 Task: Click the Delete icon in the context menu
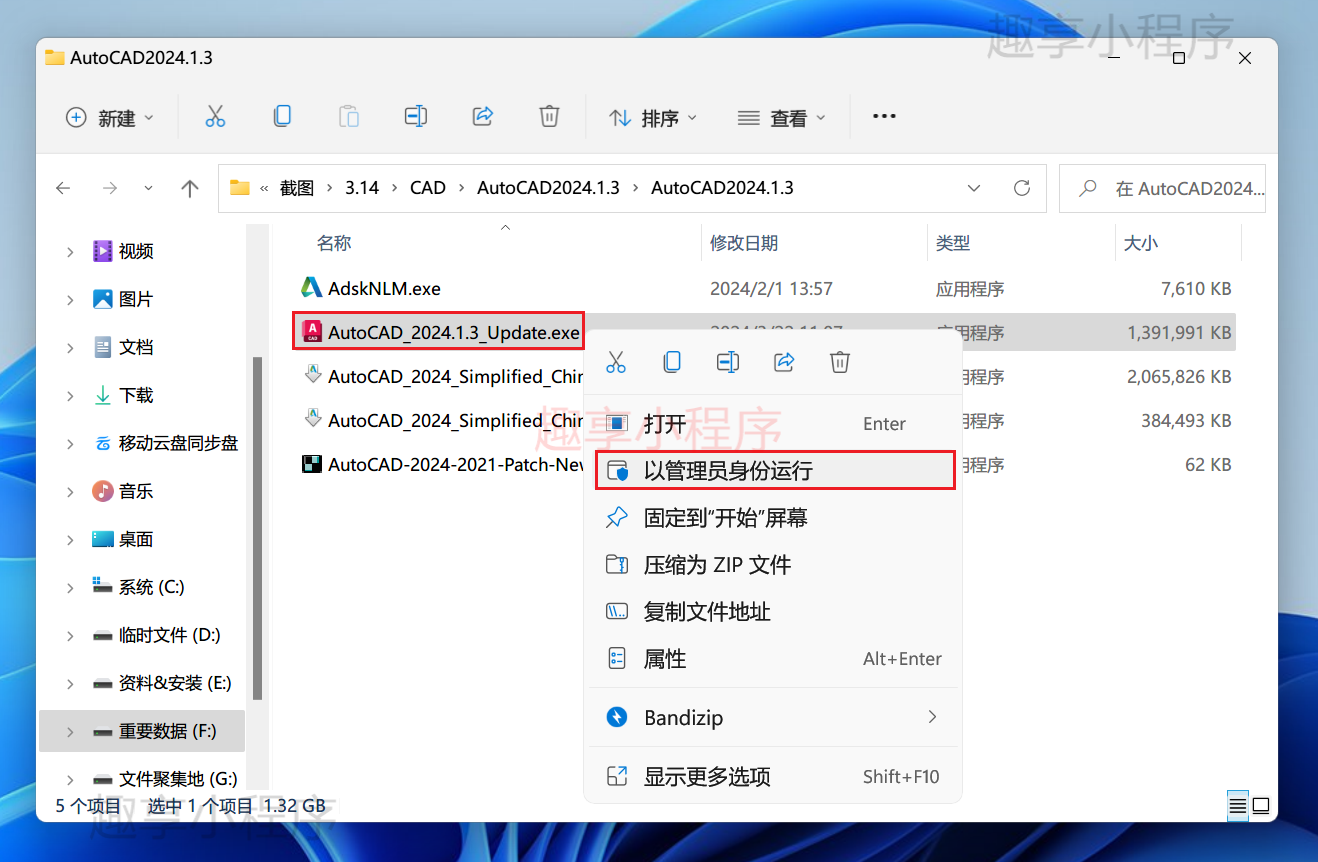[840, 362]
